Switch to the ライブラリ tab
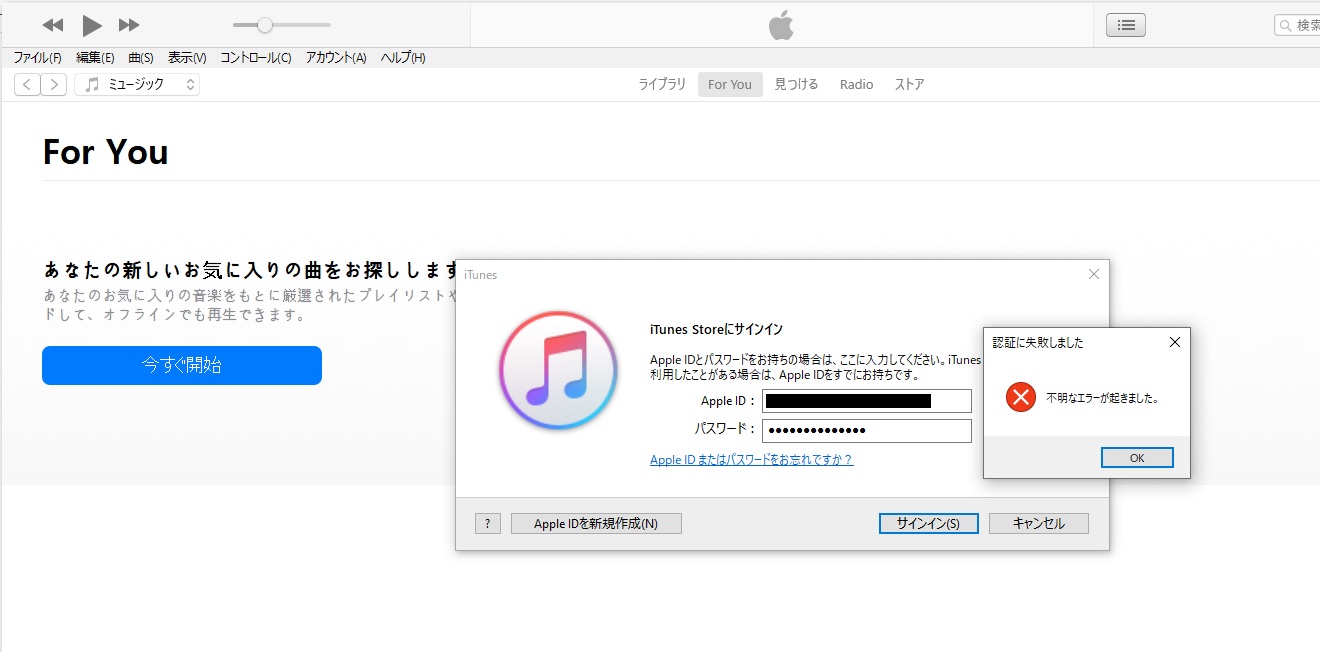Image resolution: width=1320 pixels, height=652 pixels. pos(662,85)
